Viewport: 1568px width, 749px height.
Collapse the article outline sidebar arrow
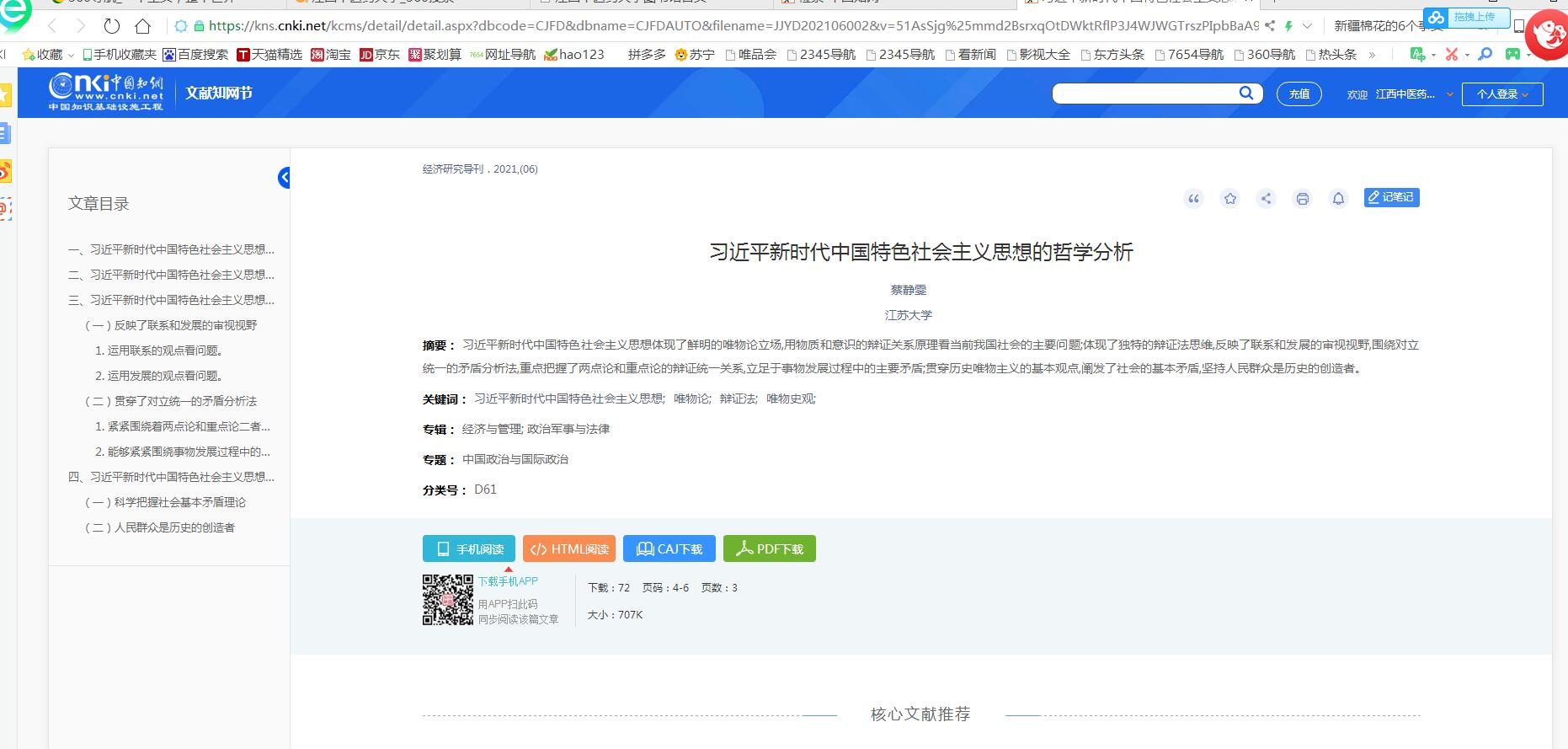pos(285,178)
